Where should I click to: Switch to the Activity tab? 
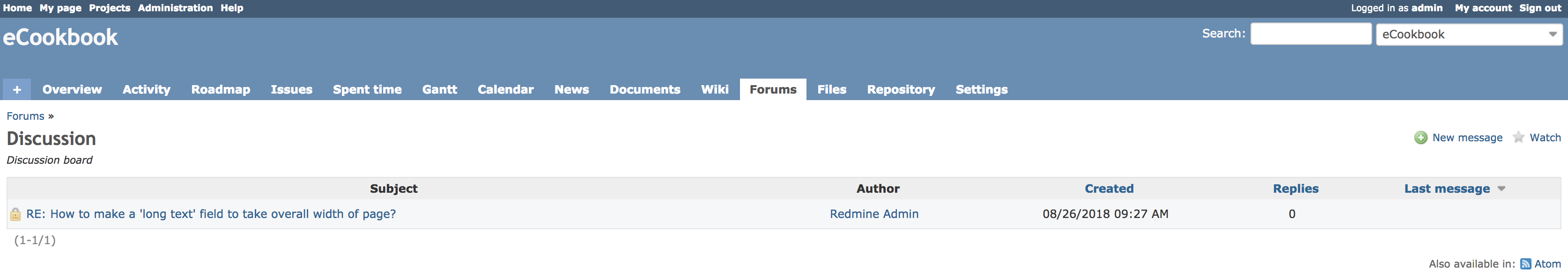[x=146, y=89]
